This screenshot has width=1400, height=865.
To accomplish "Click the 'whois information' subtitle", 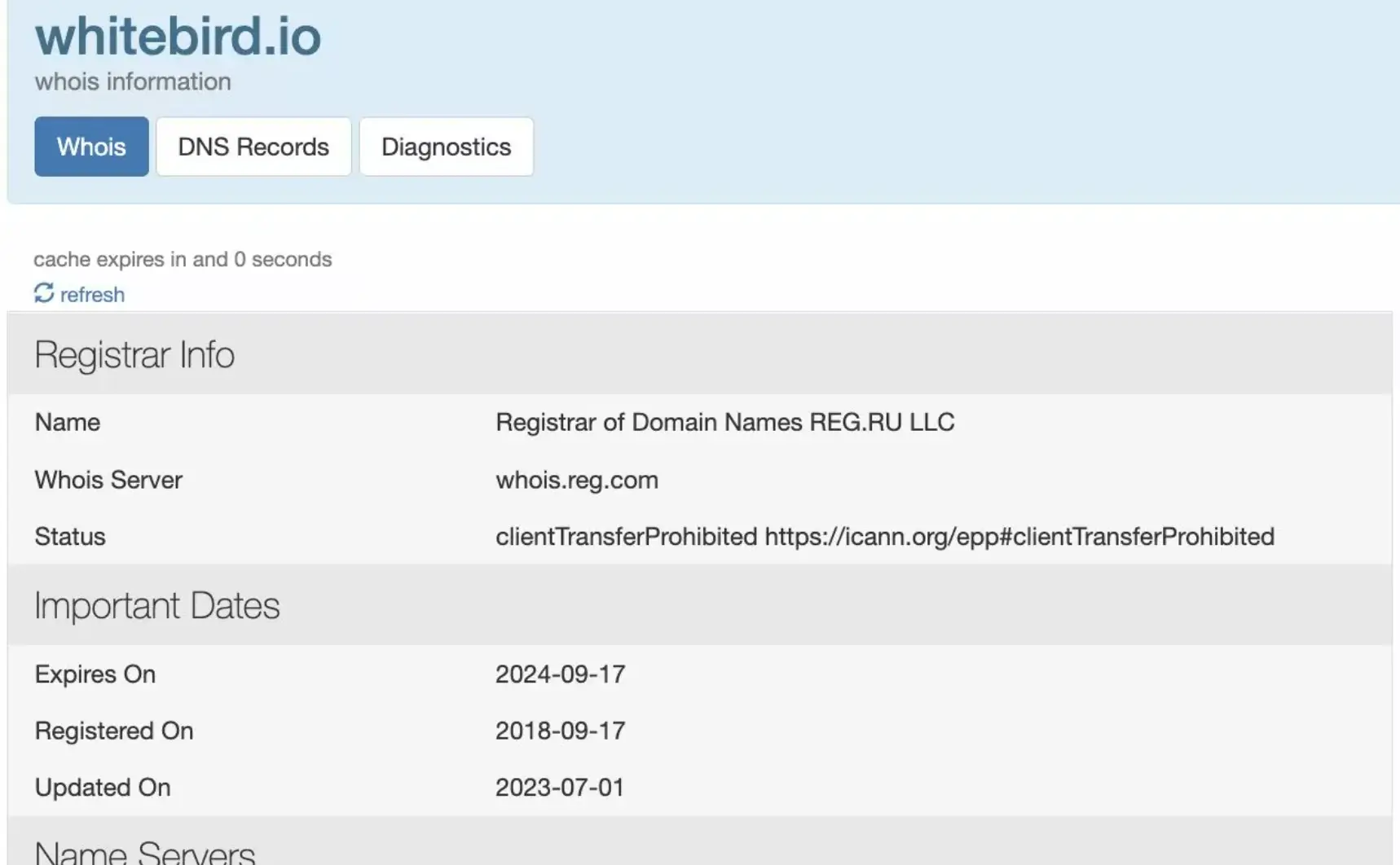I will tap(133, 81).
